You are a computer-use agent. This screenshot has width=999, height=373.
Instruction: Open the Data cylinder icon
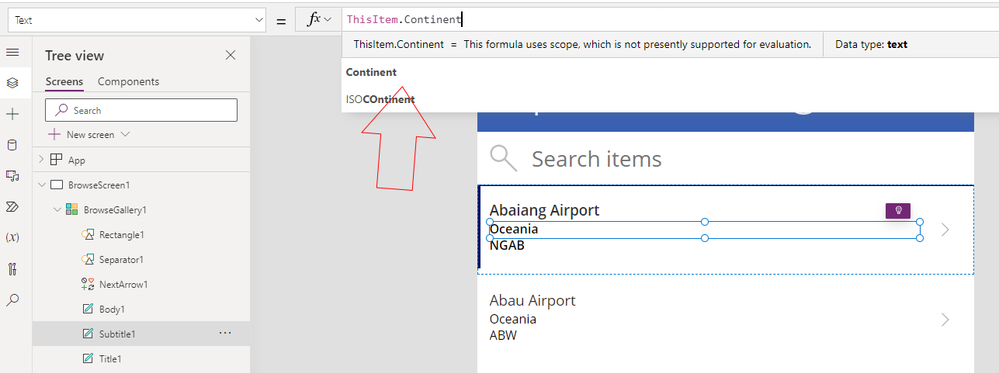click(12, 145)
